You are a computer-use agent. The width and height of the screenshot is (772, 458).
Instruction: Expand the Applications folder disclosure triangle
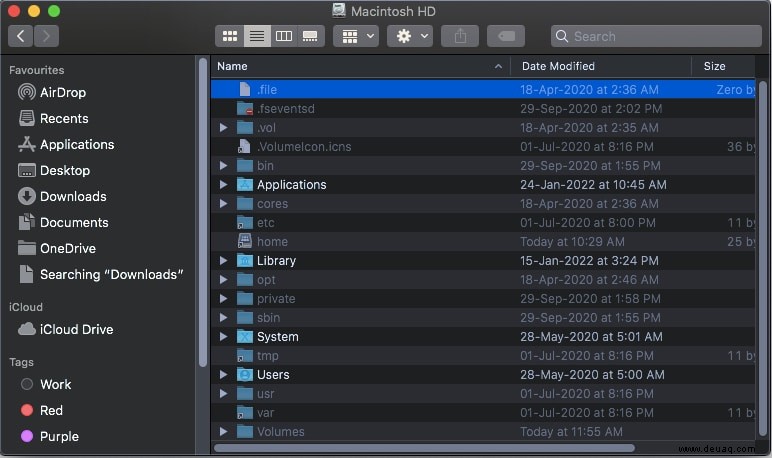pos(224,185)
